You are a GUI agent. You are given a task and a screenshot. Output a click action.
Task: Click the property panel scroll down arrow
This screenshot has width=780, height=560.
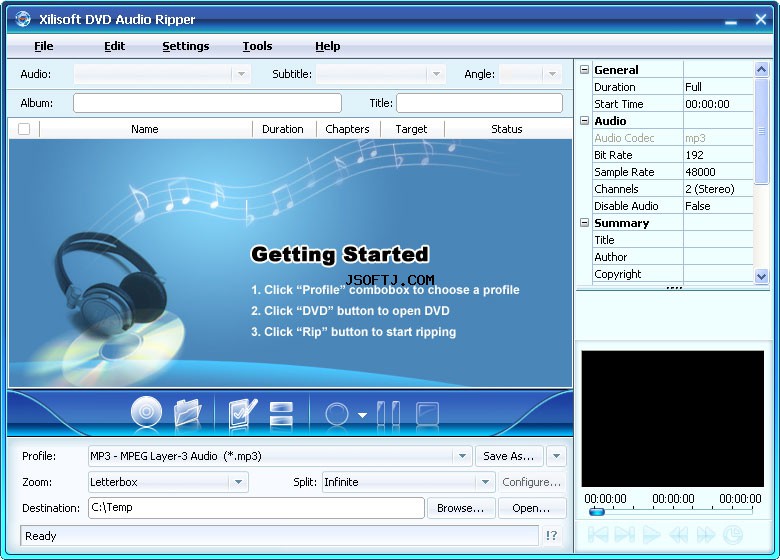[761, 277]
